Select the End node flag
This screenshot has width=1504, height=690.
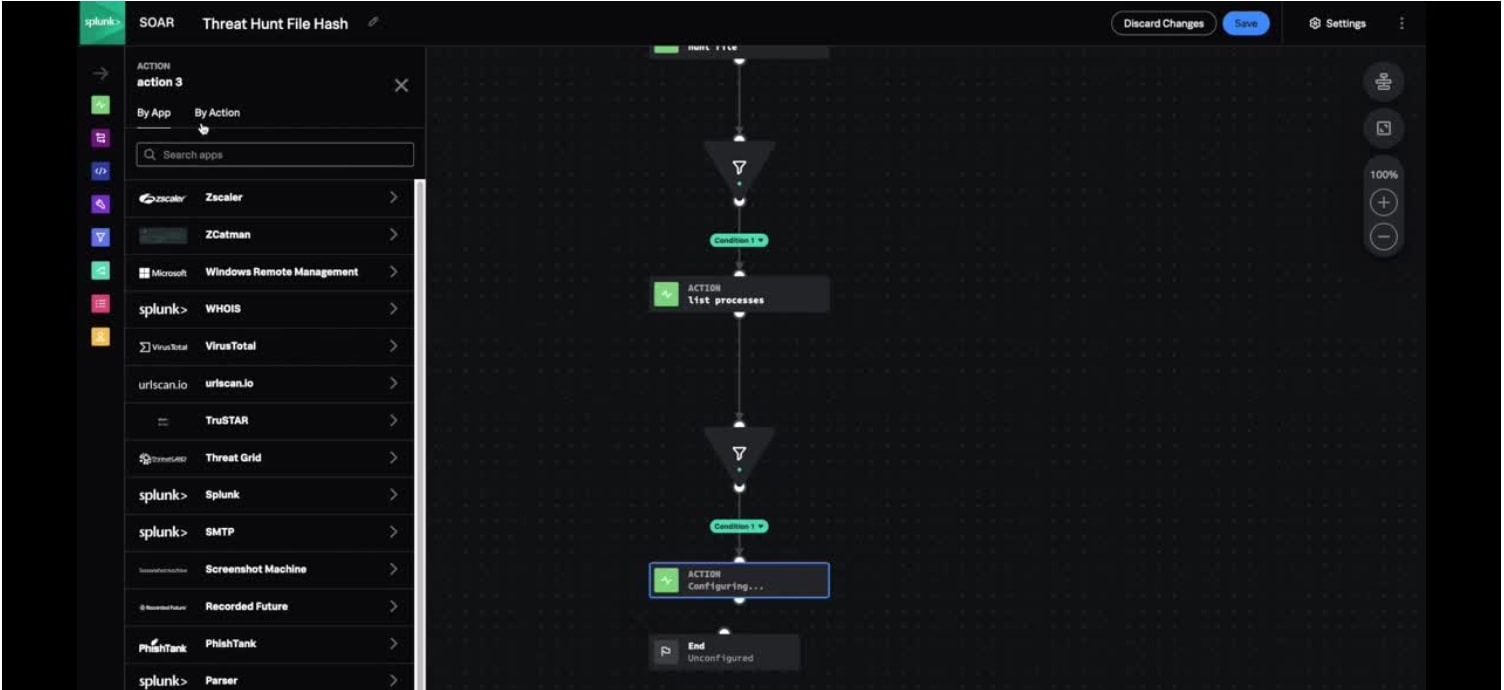pos(666,652)
